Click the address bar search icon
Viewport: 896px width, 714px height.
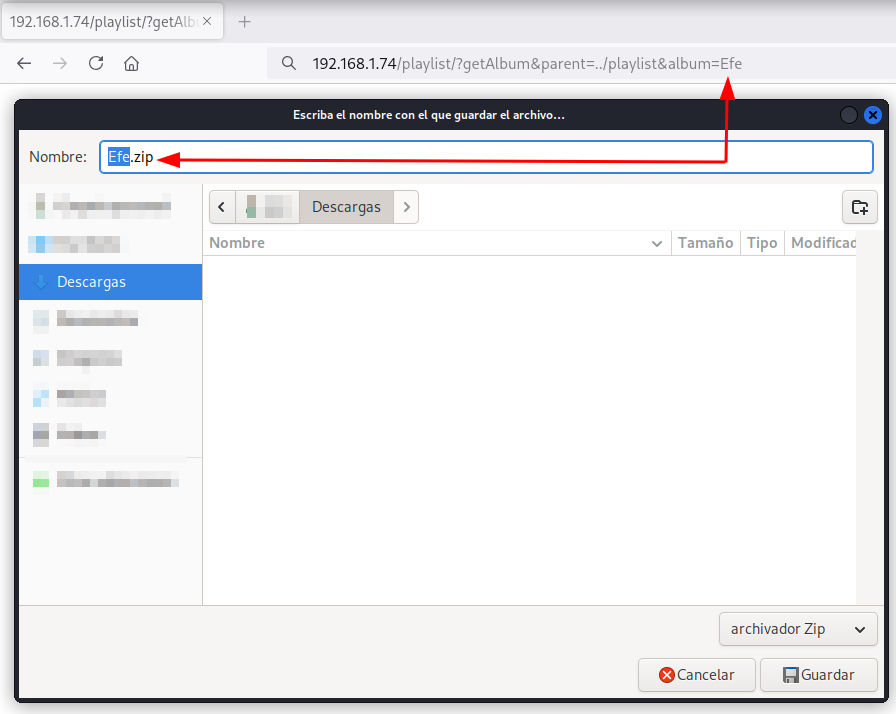(289, 64)
